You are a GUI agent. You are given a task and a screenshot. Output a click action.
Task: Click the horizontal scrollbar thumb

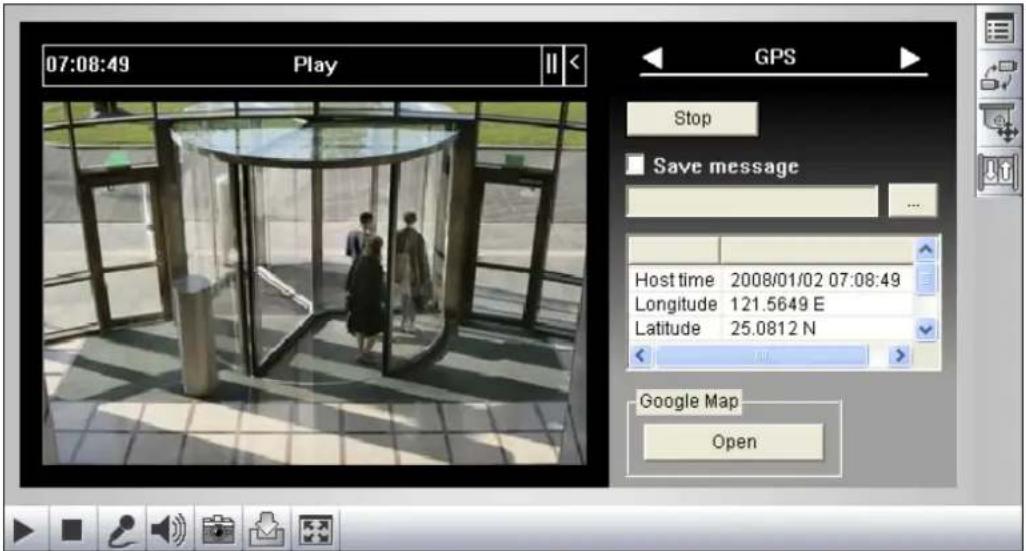[762, 356]
